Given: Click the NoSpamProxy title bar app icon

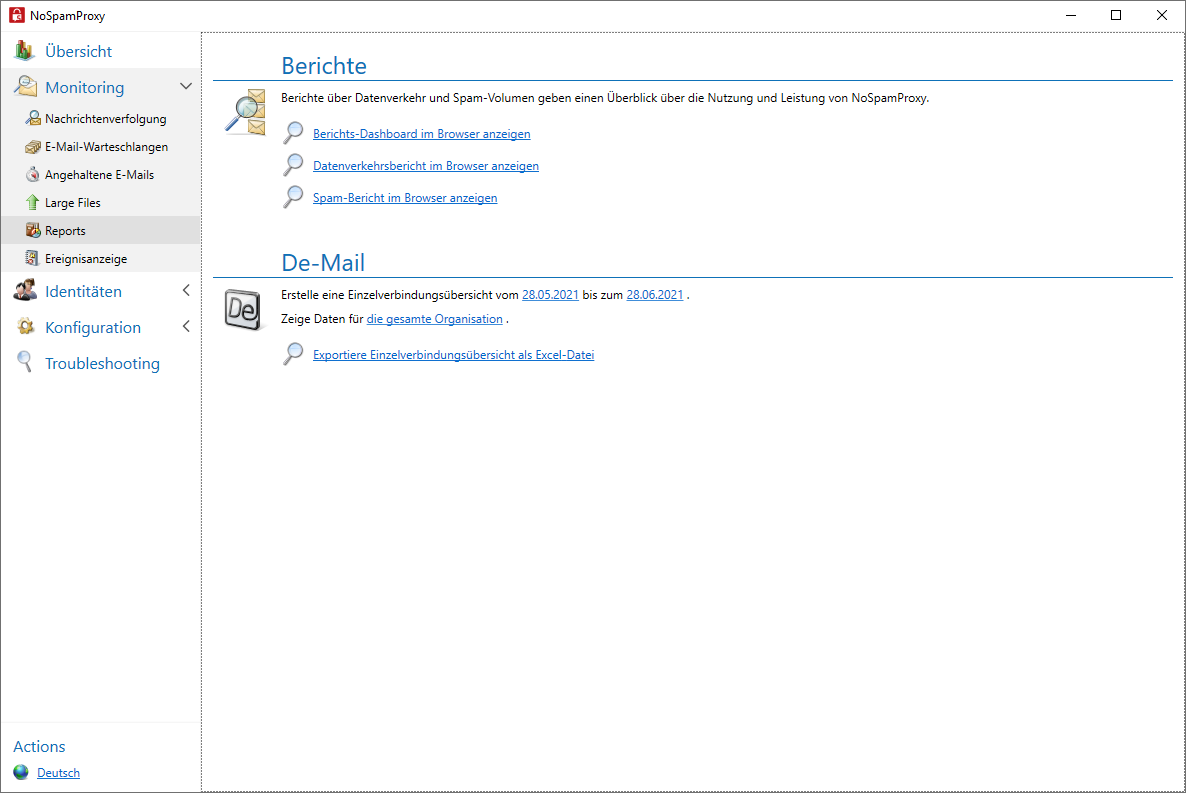Looking at the screenshot, I should (x=17, y=15).
